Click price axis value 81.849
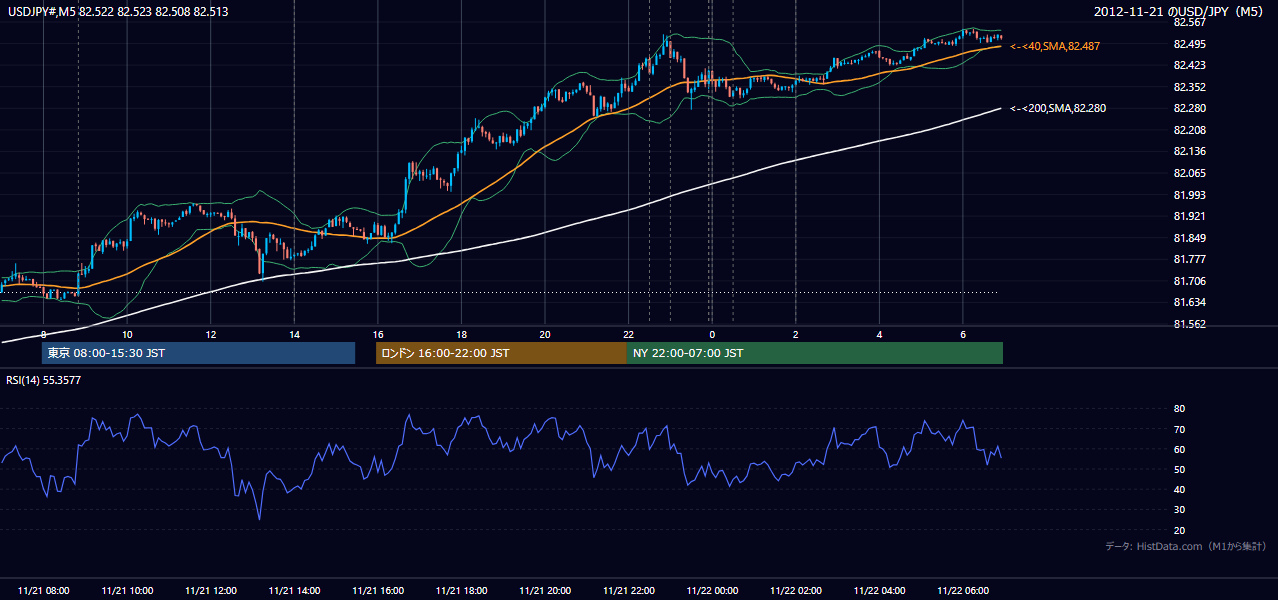The image size is (1278, 600). tap(1189, 238)
